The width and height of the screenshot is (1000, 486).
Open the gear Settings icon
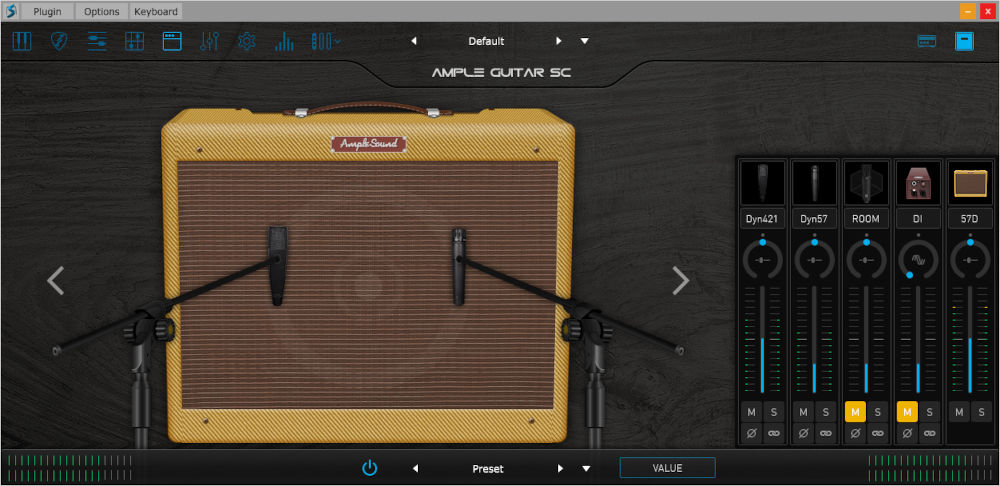[x=247, y=41]
